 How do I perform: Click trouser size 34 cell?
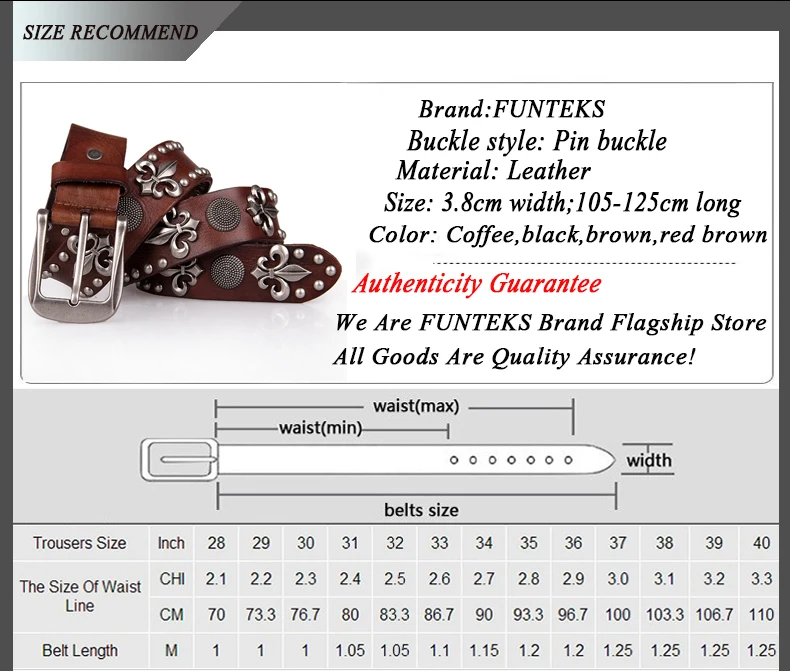[484, 543]
